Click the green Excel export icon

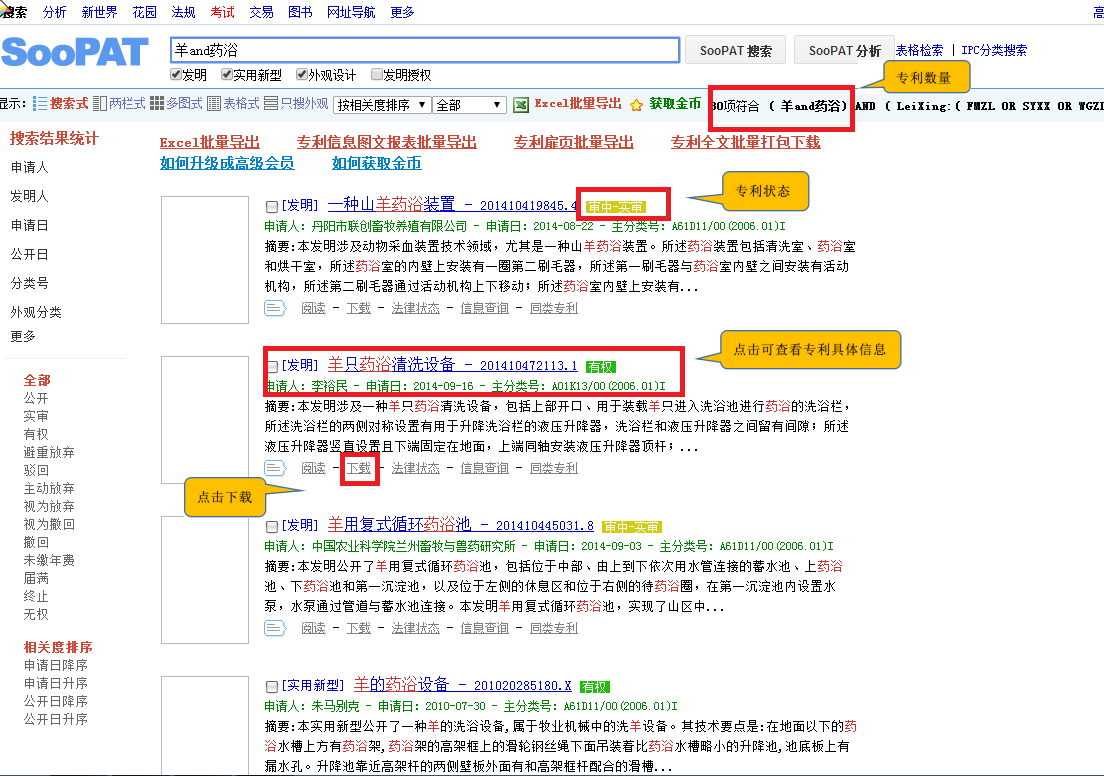point(521,105)
